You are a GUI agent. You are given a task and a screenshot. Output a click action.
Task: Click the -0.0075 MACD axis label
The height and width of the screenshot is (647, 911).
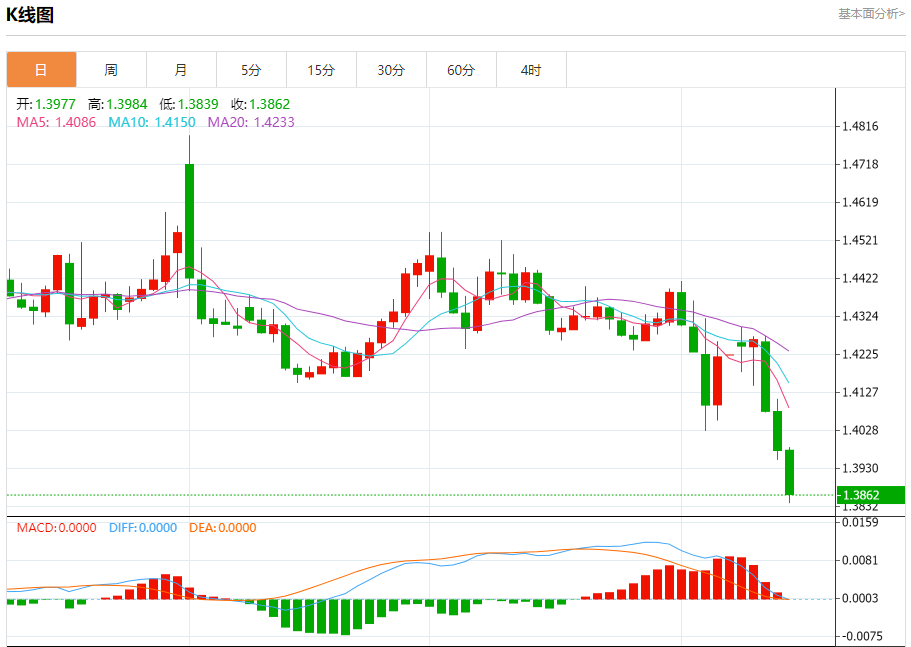pos(860,636)
